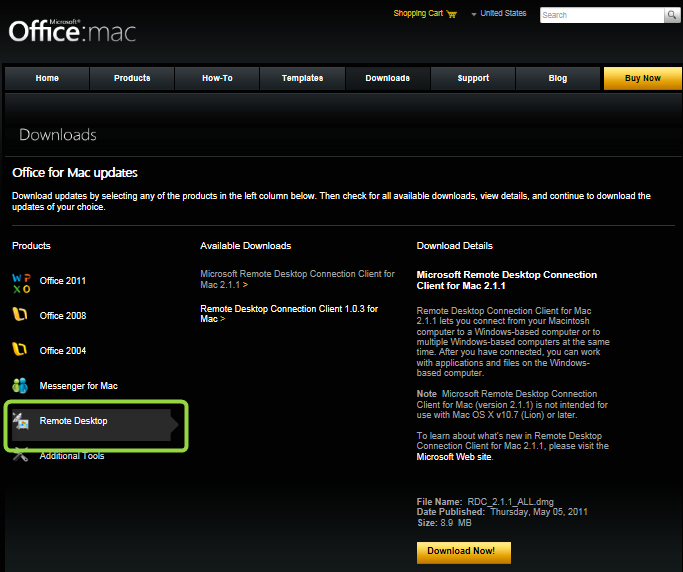The height and width of the screenshot is (572, 683).
Task: Open the Products tab
Action: click(132, 78)
